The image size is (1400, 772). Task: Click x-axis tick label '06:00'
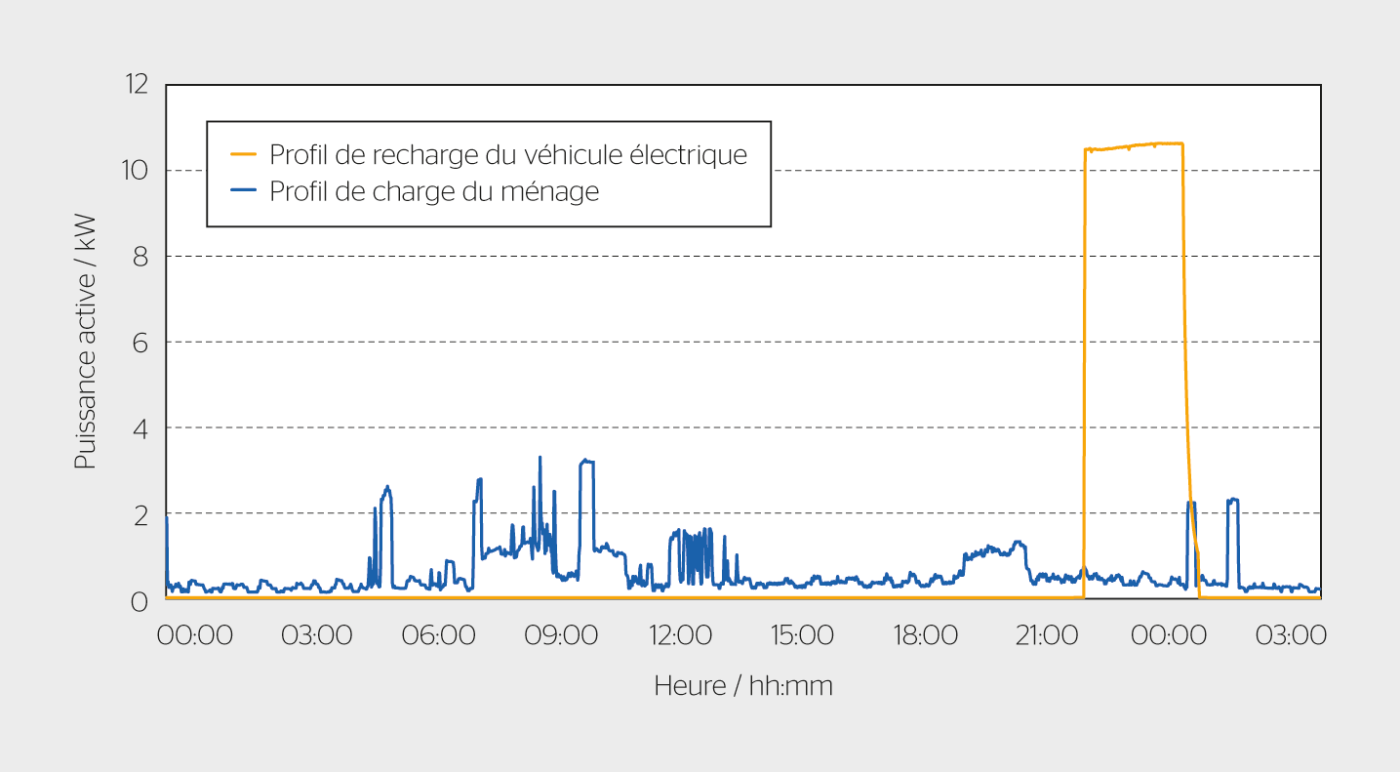click(438, 635)
